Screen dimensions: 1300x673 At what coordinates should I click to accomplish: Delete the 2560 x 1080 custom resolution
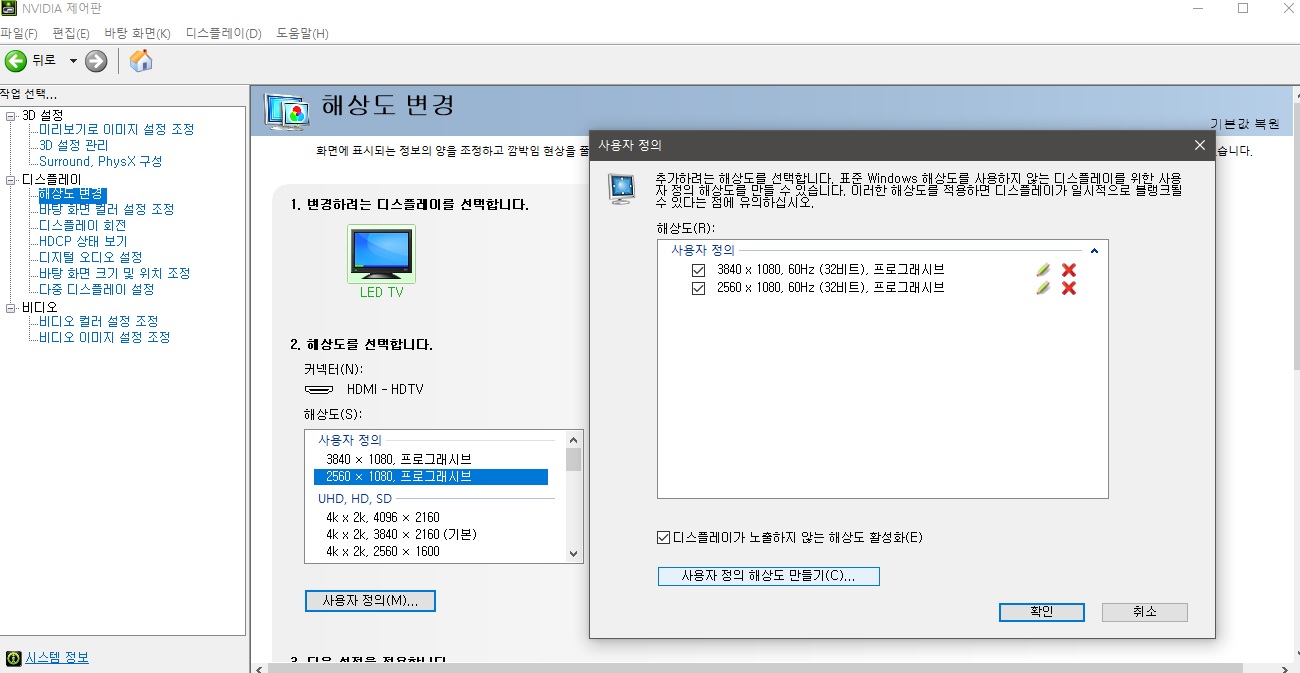pyautogui.click(x=1068, y=288)
